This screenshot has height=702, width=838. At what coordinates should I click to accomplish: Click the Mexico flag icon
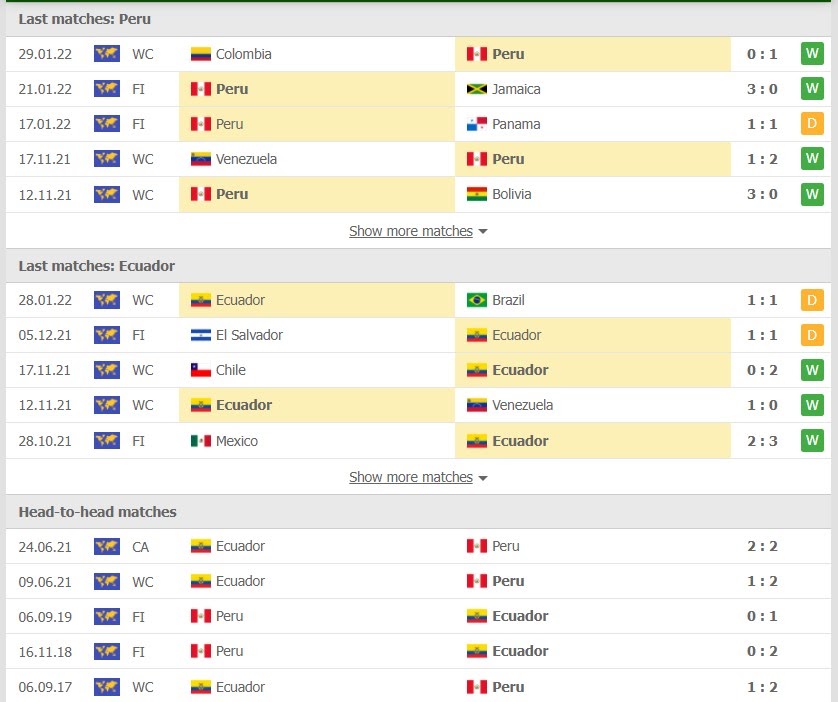point(201,441)
